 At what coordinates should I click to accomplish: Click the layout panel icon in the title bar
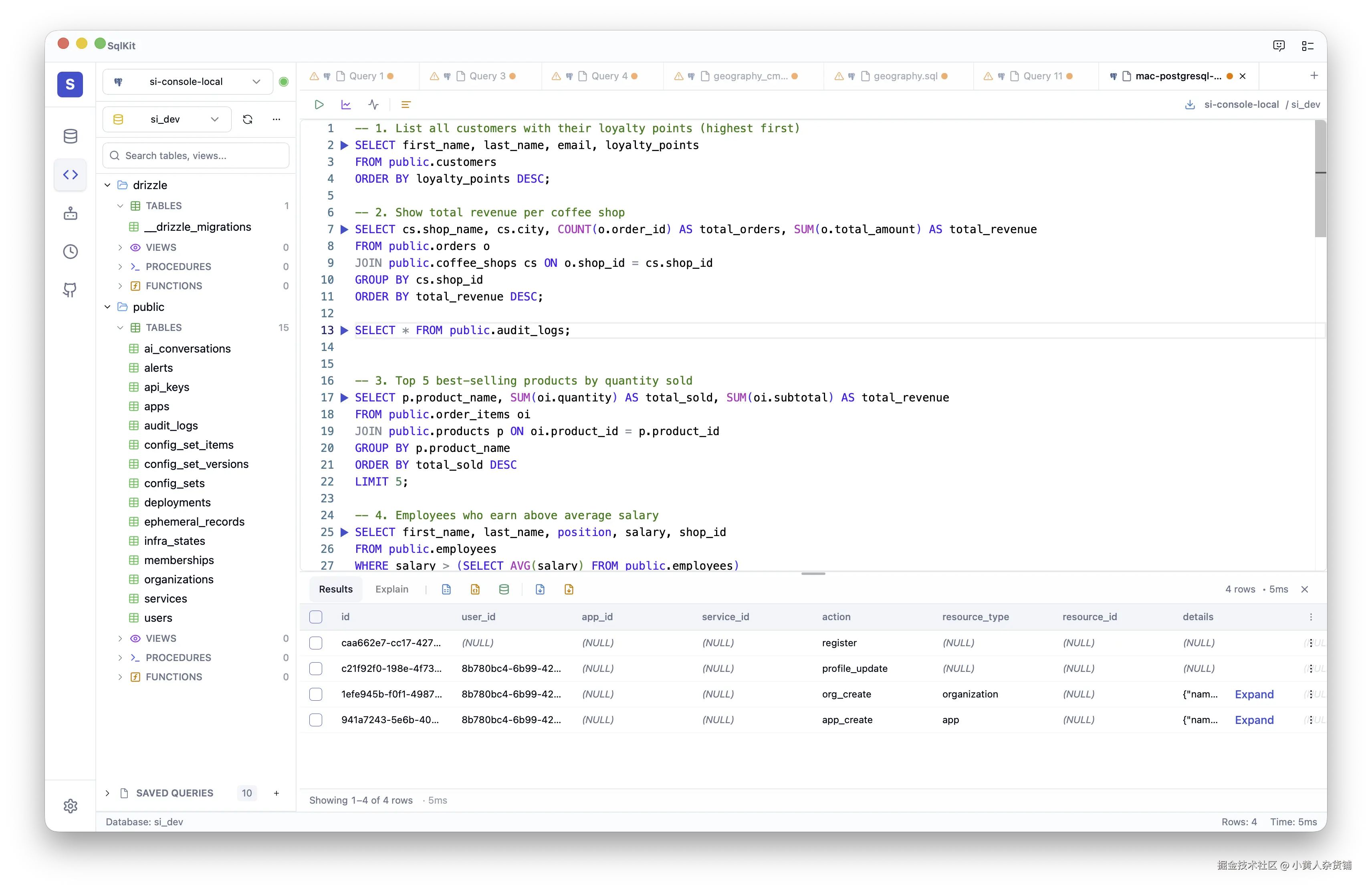point(1307,46)
